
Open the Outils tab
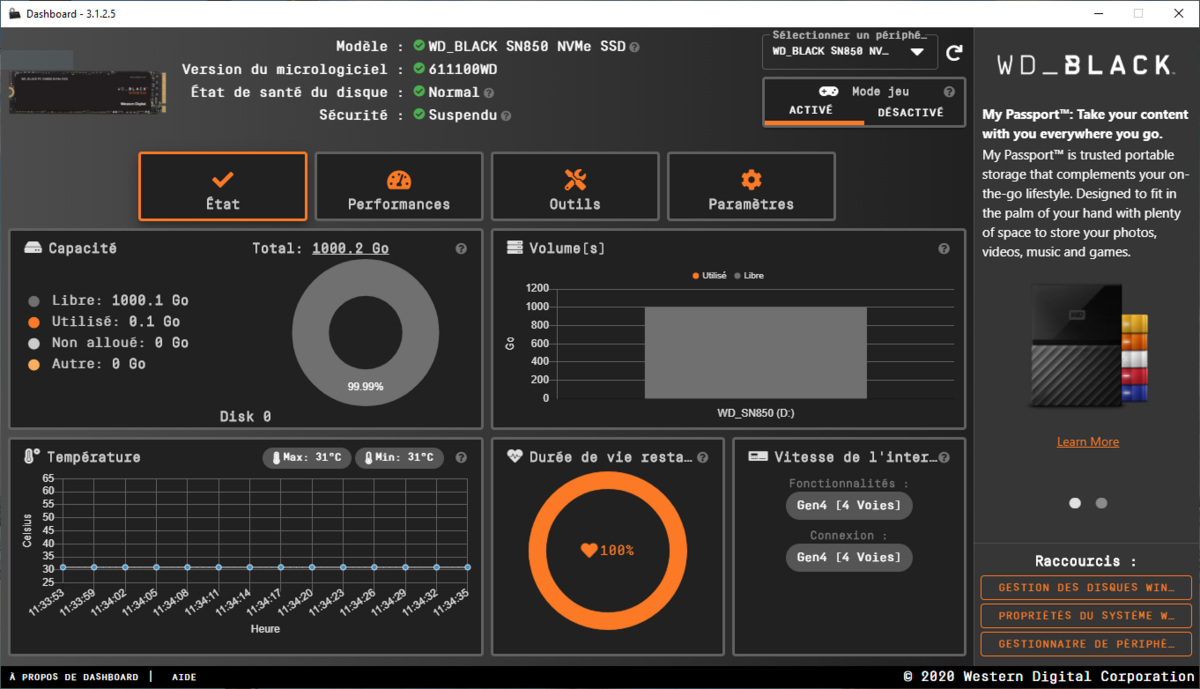point(575,186)
